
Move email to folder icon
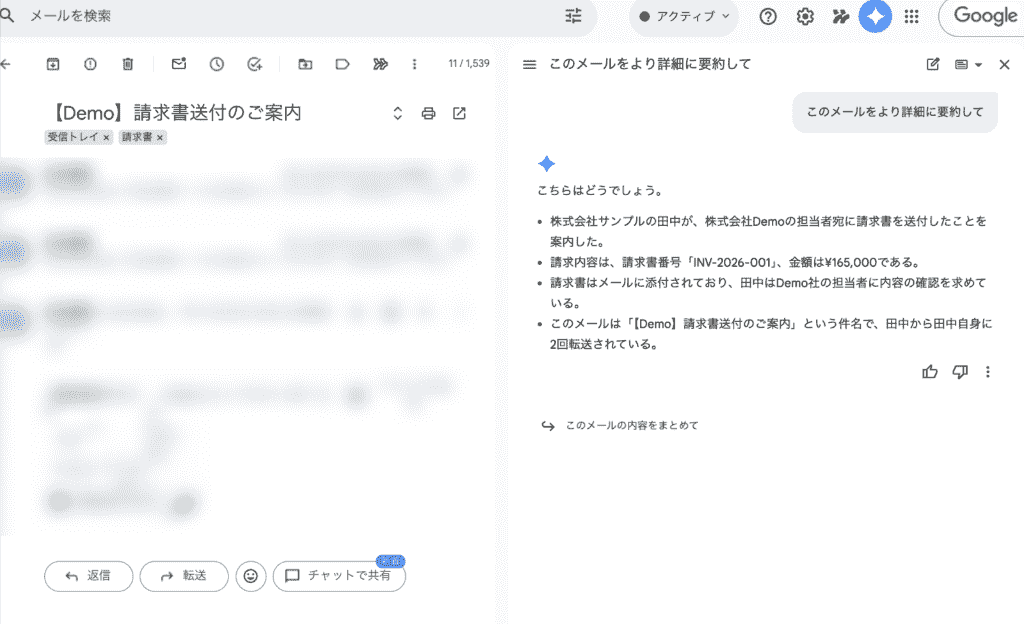tap(305, 64)
